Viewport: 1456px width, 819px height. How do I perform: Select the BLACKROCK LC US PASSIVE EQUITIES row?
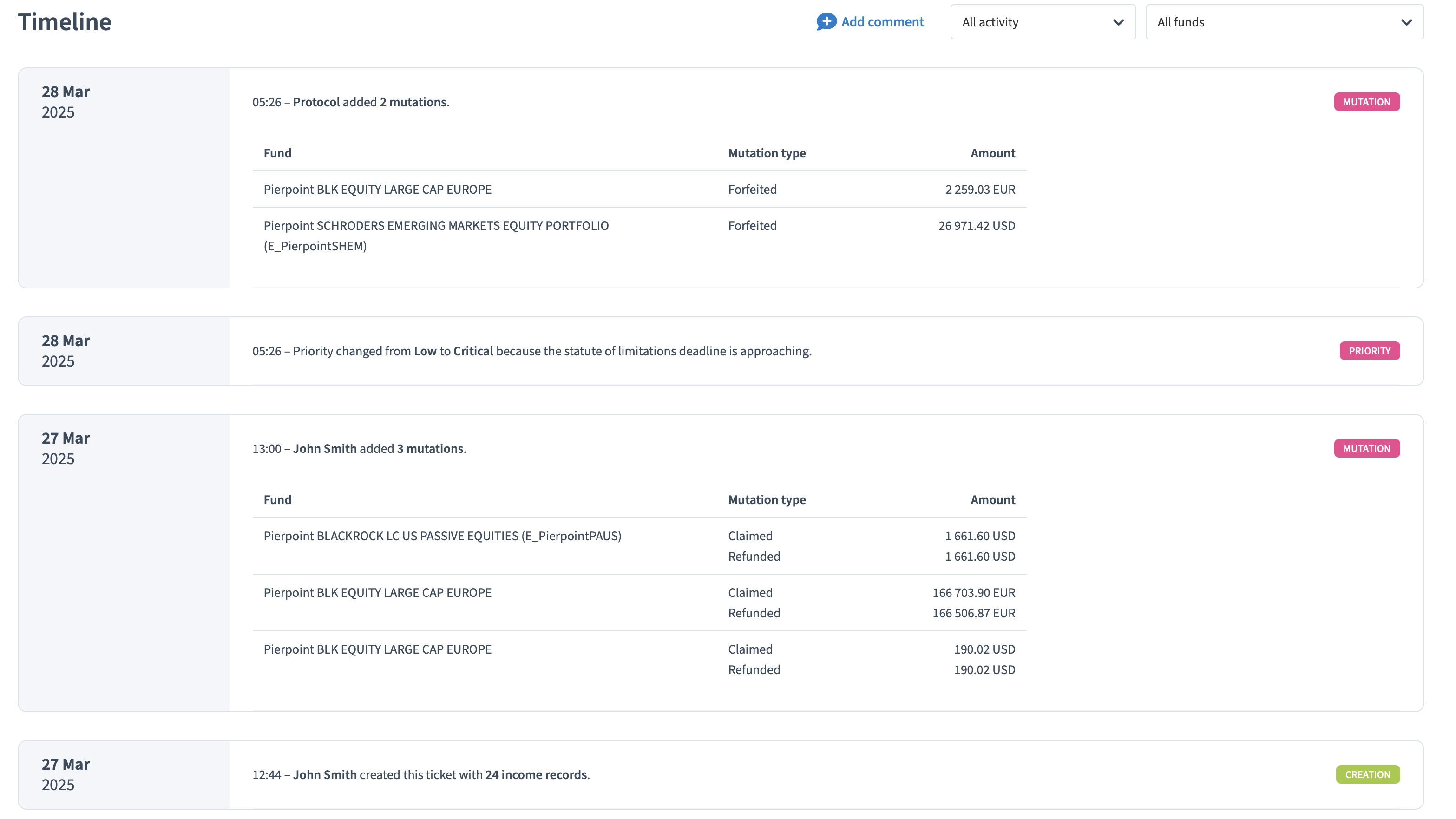pos(442,536)
